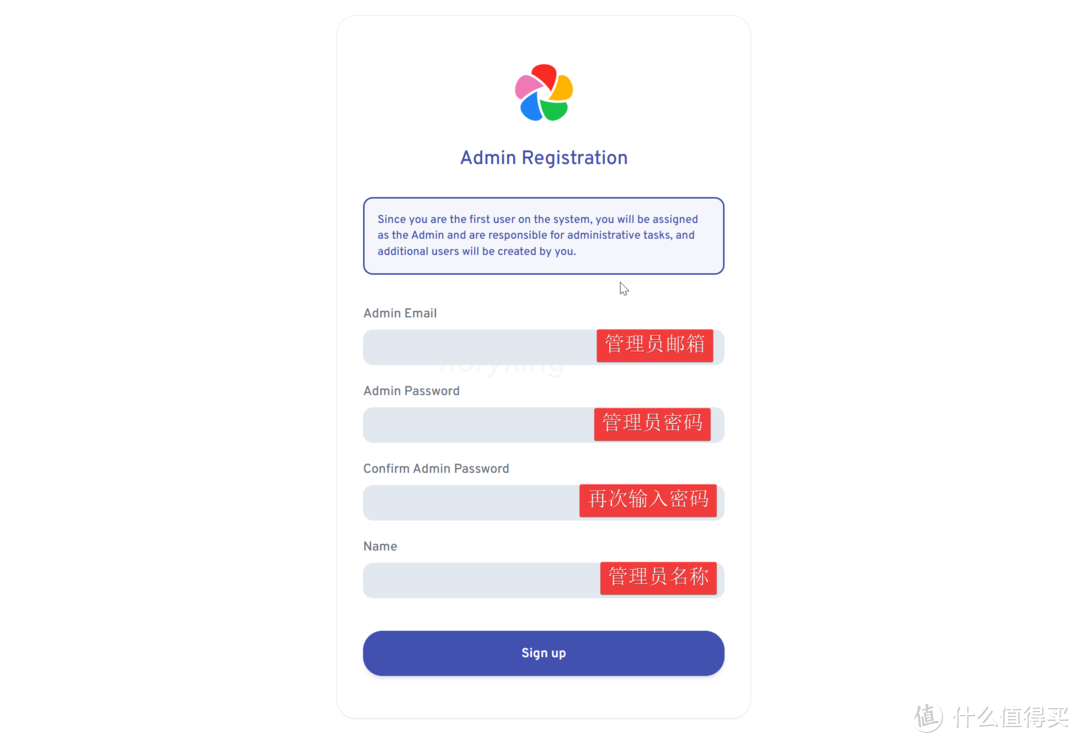Screen dimensions: 1080x743
Task: Click the red 管理员名称 annotation tag
Action: 658,578
